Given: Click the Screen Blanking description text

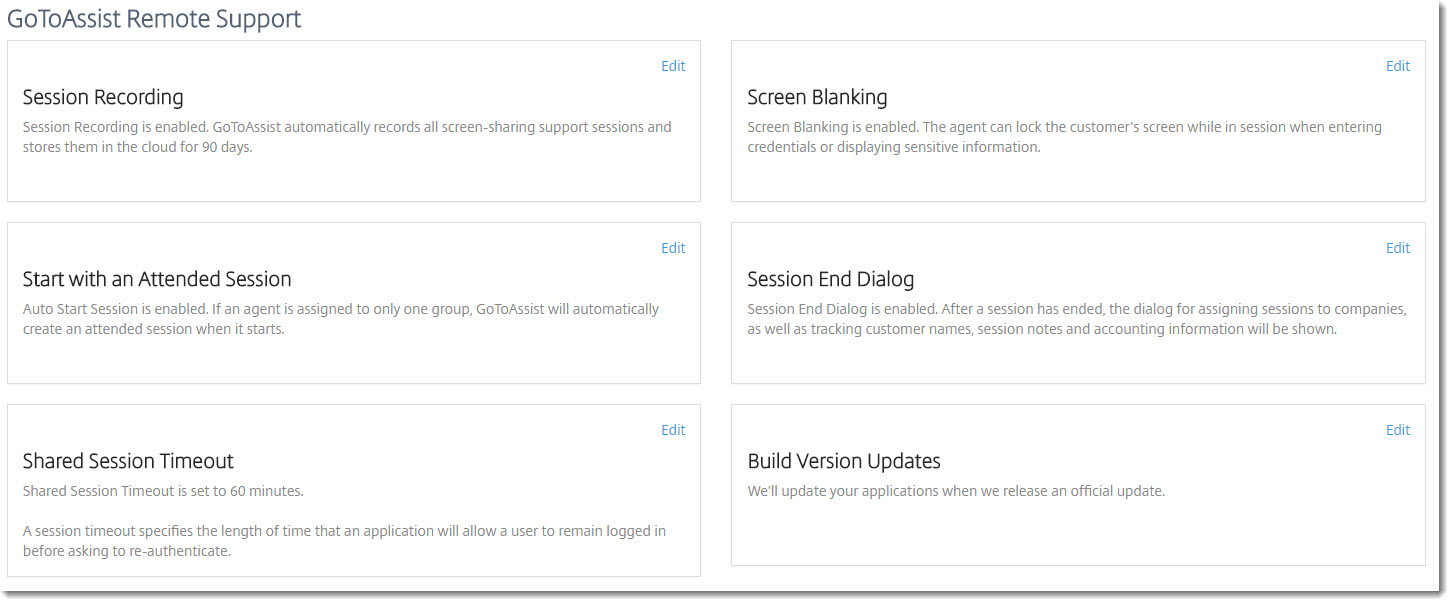Looking at the screenshot, I should tap(1065, 137).
